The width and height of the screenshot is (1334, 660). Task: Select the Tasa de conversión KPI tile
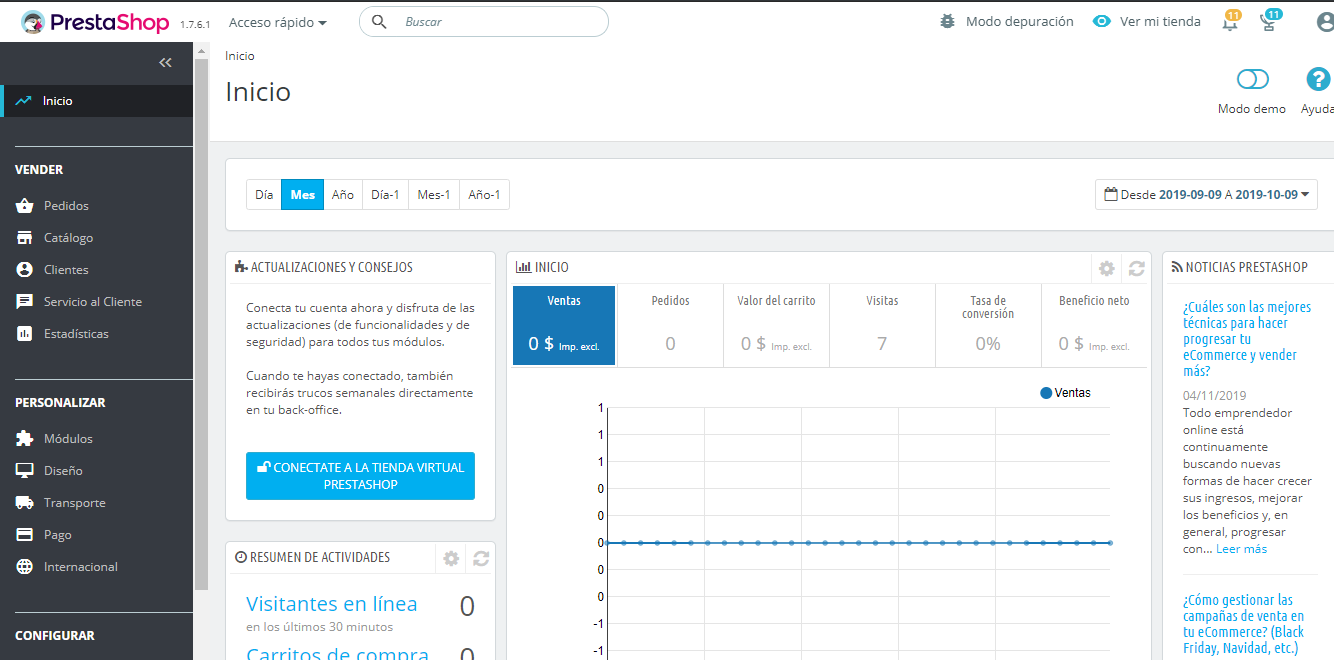click(x=988, y=325)
